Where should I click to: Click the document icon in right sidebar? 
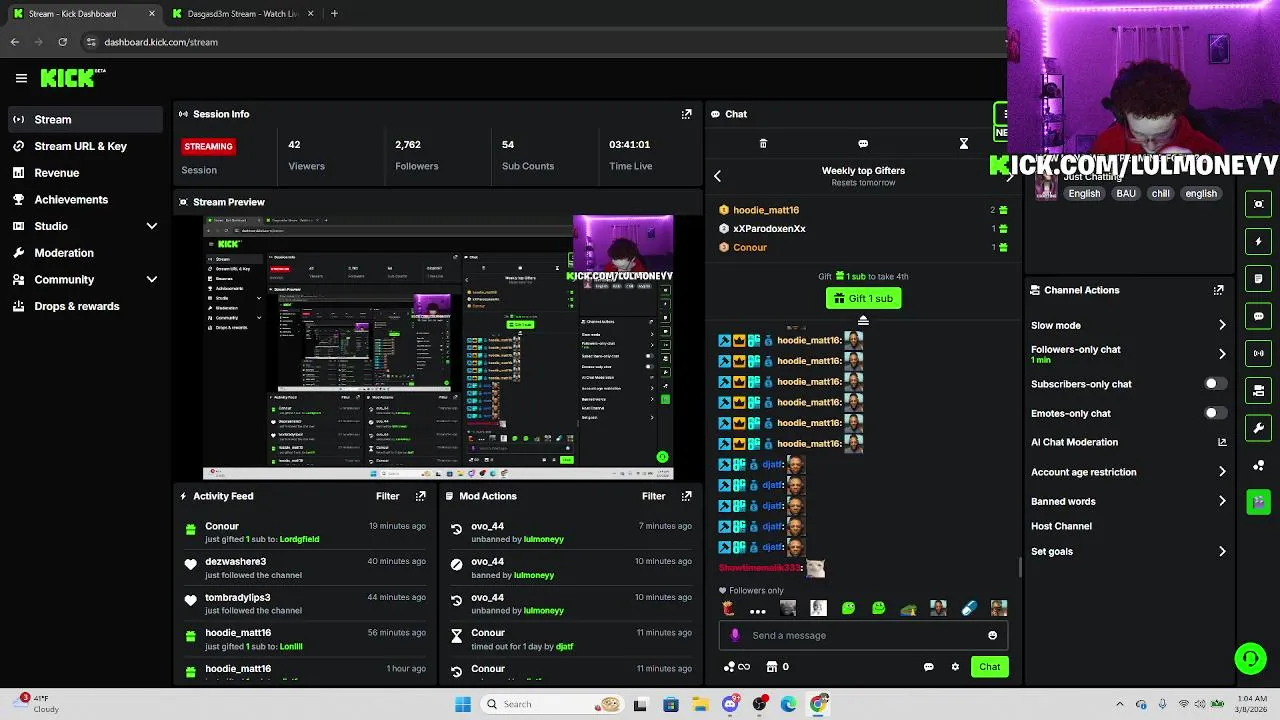click(1259, 278)
